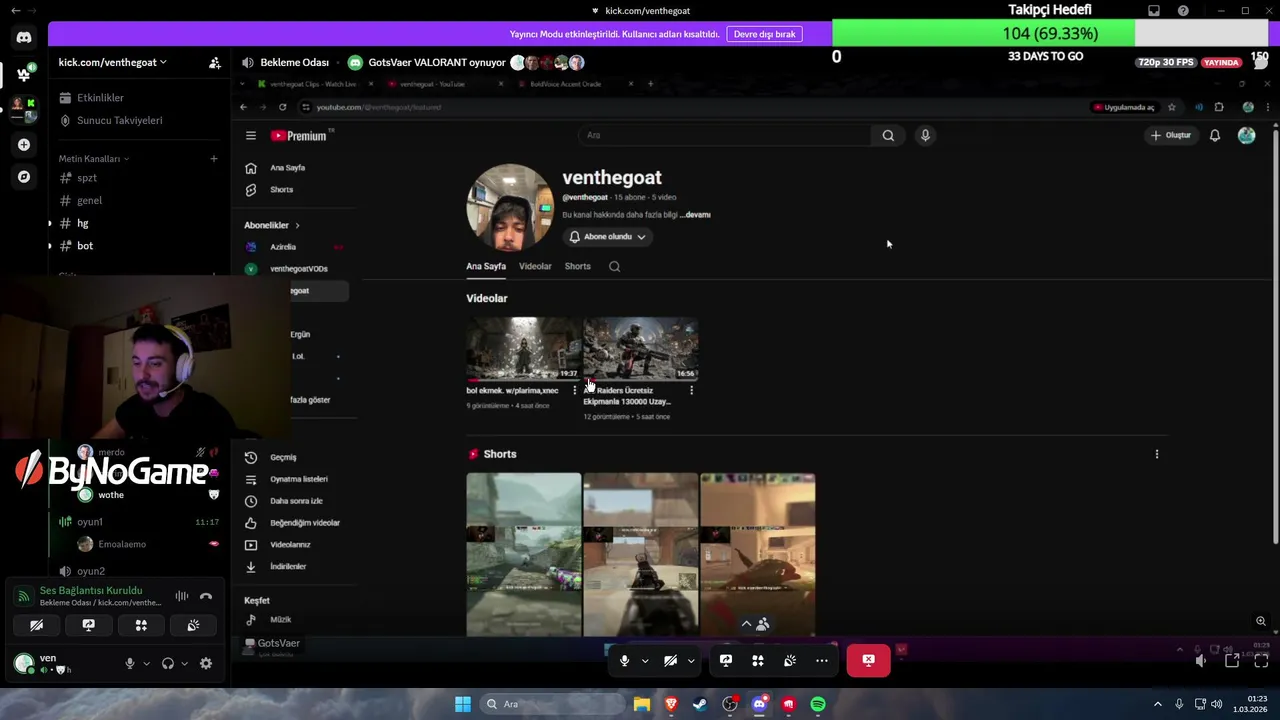This screenshot has width=1280, height=720.
Task: Open Discord server discovery compass icon
Action: (24, 176)
